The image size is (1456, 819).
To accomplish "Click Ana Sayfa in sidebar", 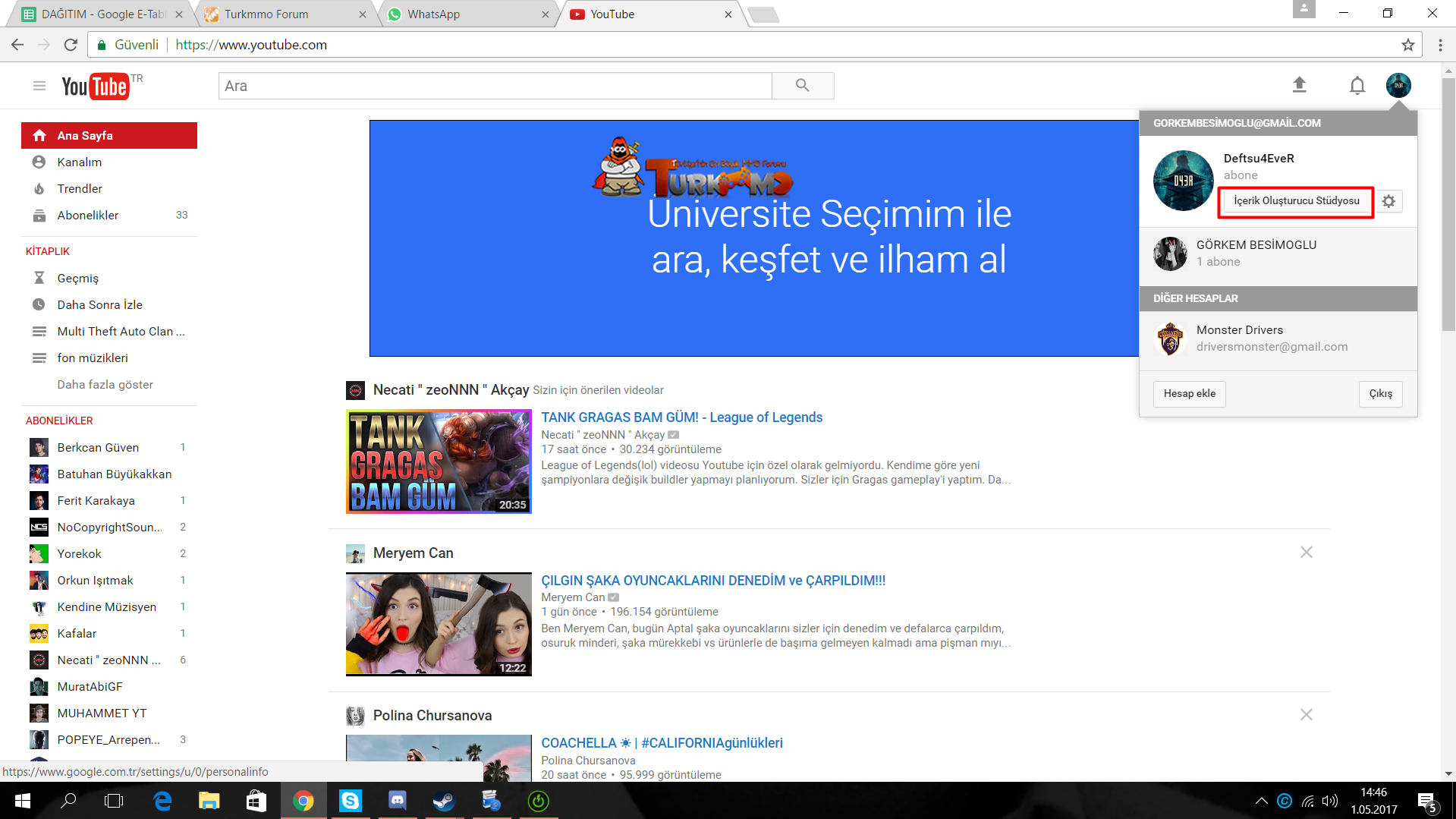I will (109, 135).
